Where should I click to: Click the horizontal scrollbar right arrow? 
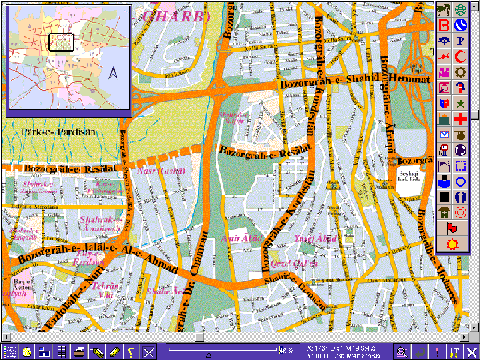(464, 337)
